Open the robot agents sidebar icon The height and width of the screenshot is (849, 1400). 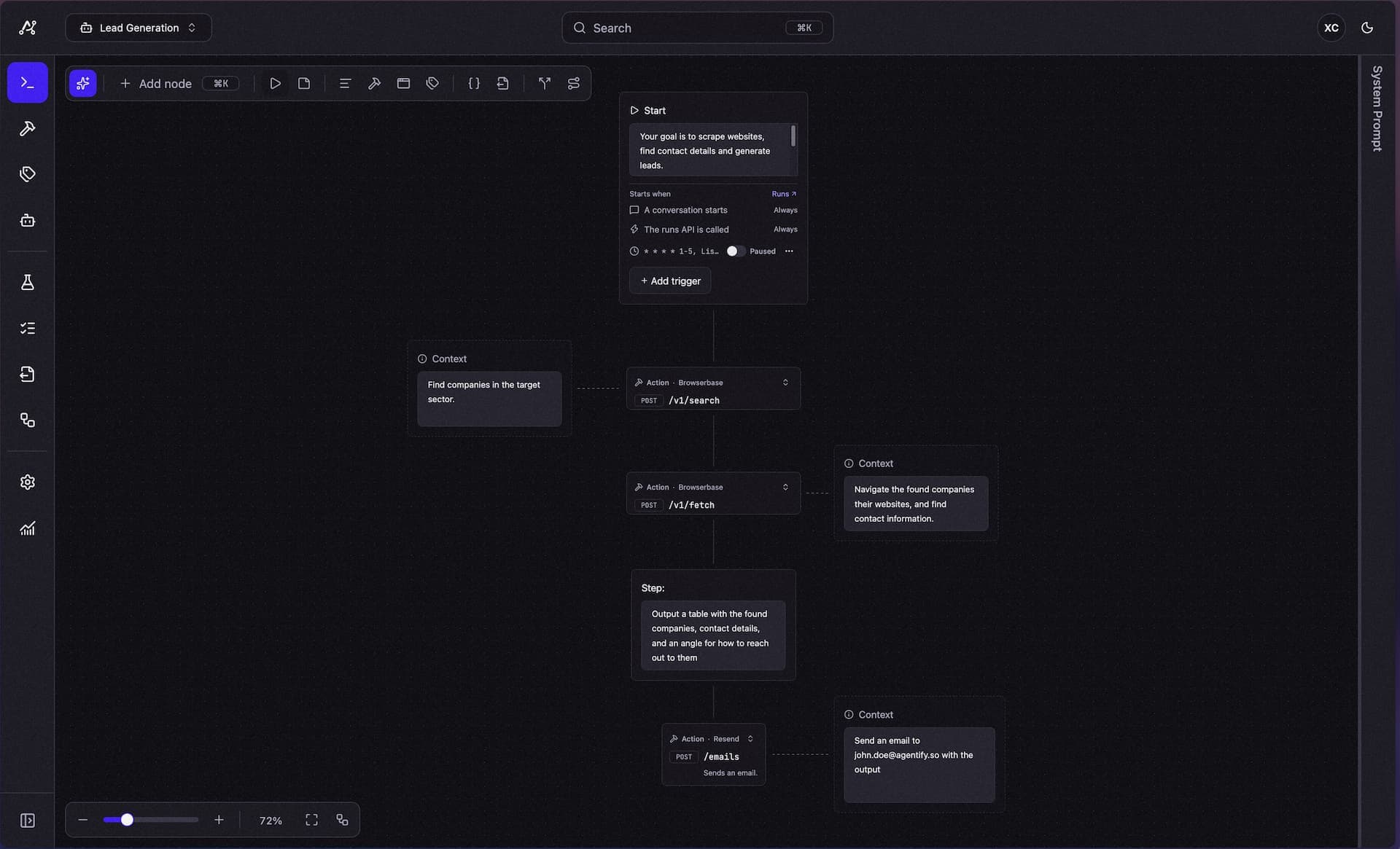[x=28, y=220]
